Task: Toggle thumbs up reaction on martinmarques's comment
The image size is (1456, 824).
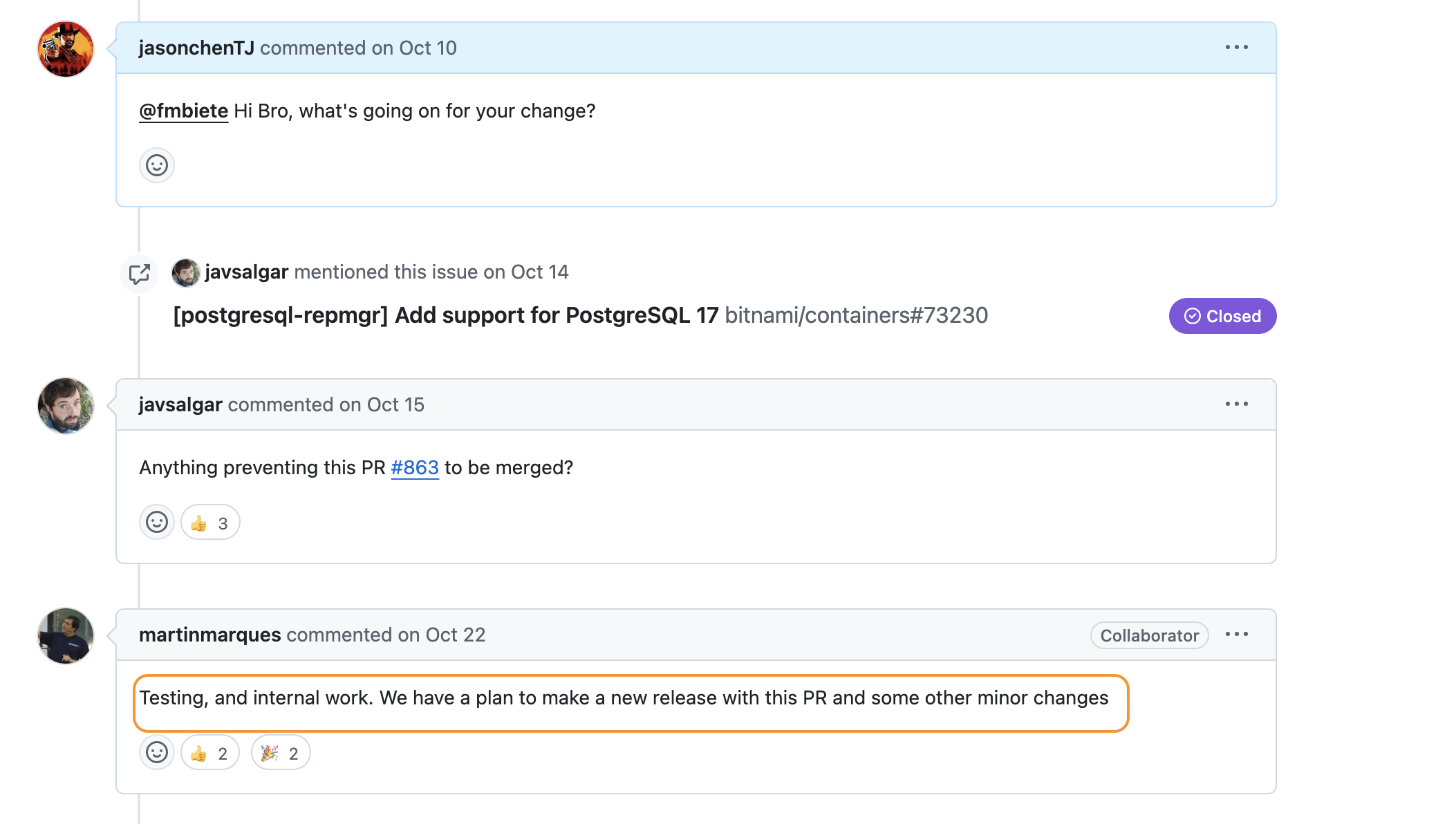Action: 210,753
